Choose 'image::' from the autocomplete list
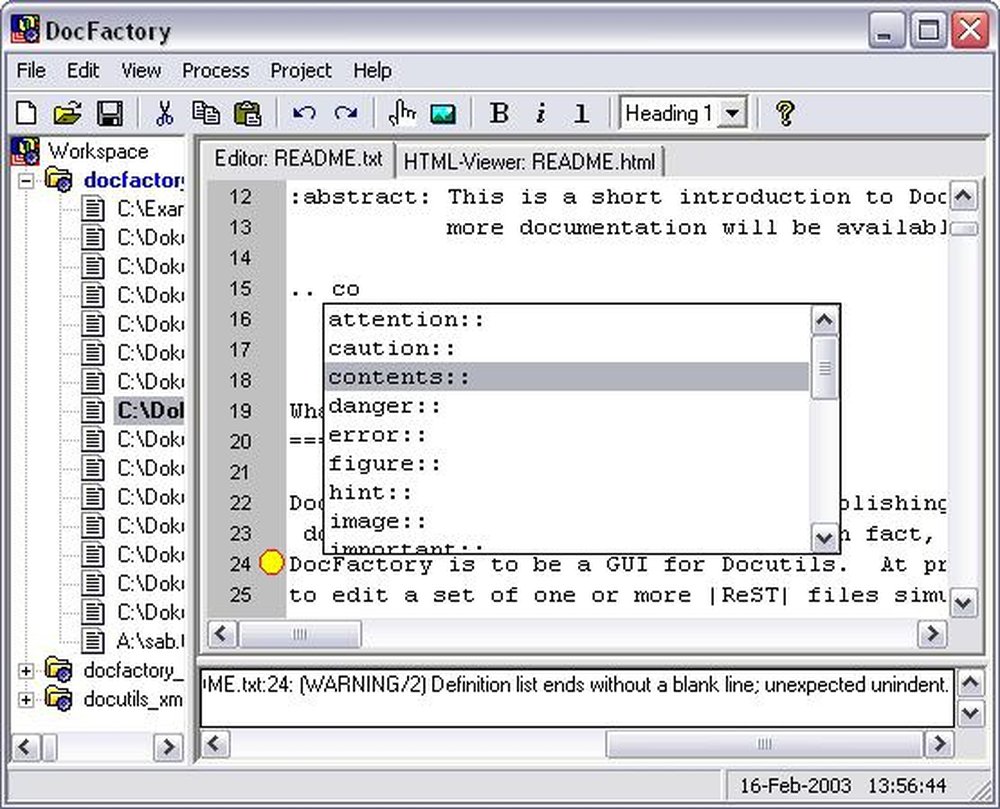Image resolution: width=1000 pixels, height=809 pixels. (566, 521)
